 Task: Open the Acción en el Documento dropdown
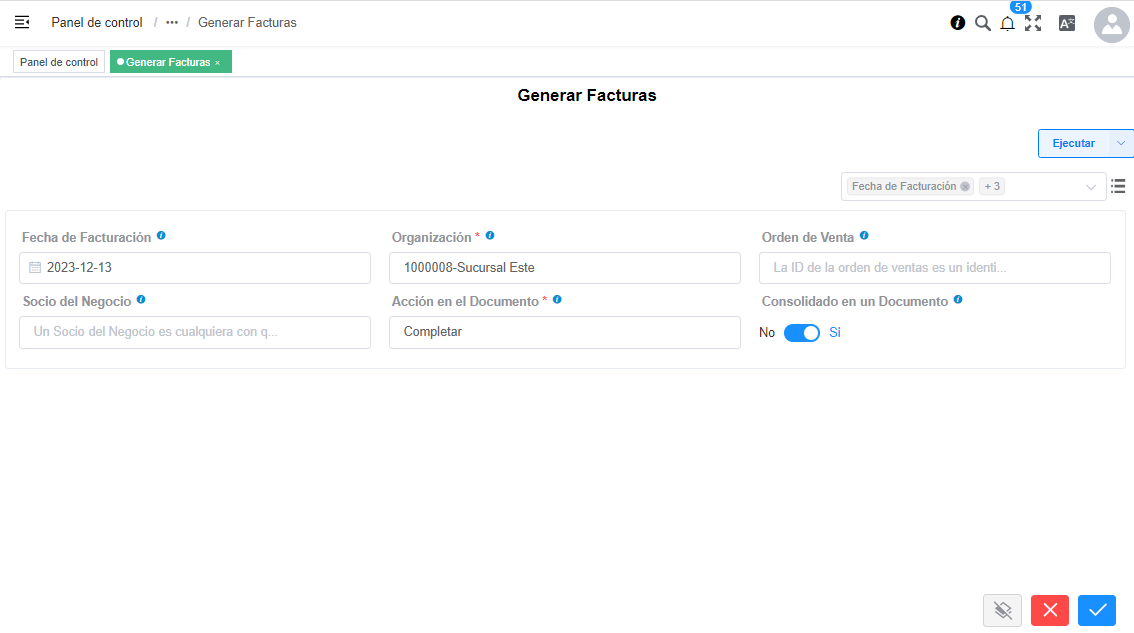[x=564, y=332]
